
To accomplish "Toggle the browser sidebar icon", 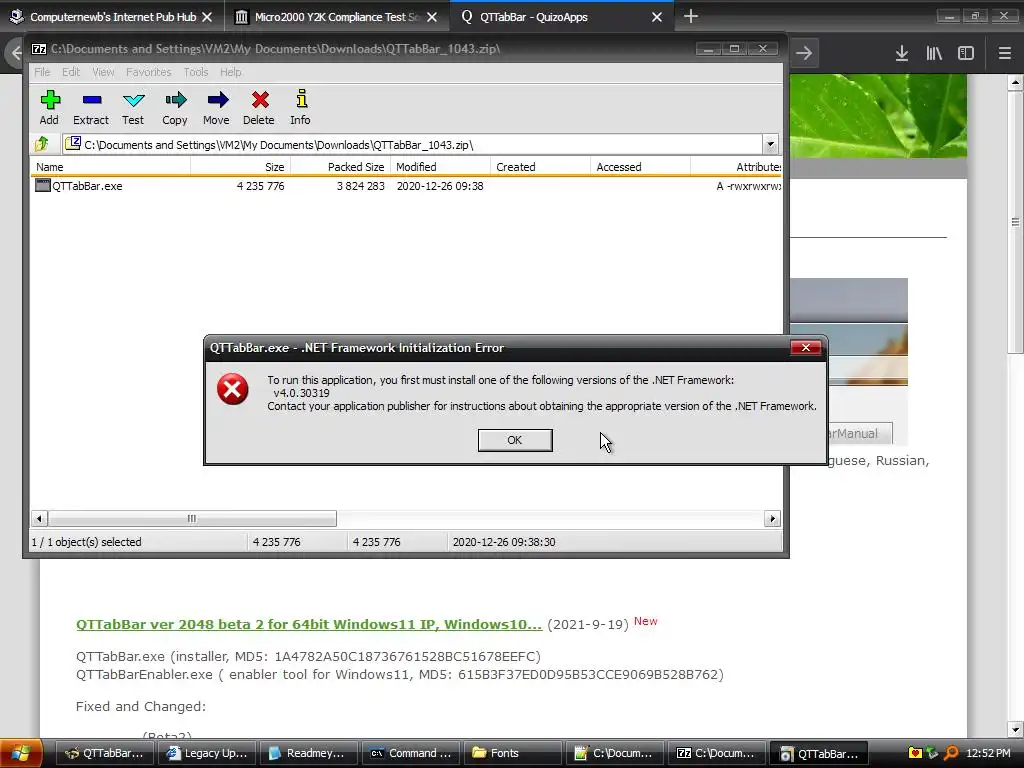I will point(966,53).
